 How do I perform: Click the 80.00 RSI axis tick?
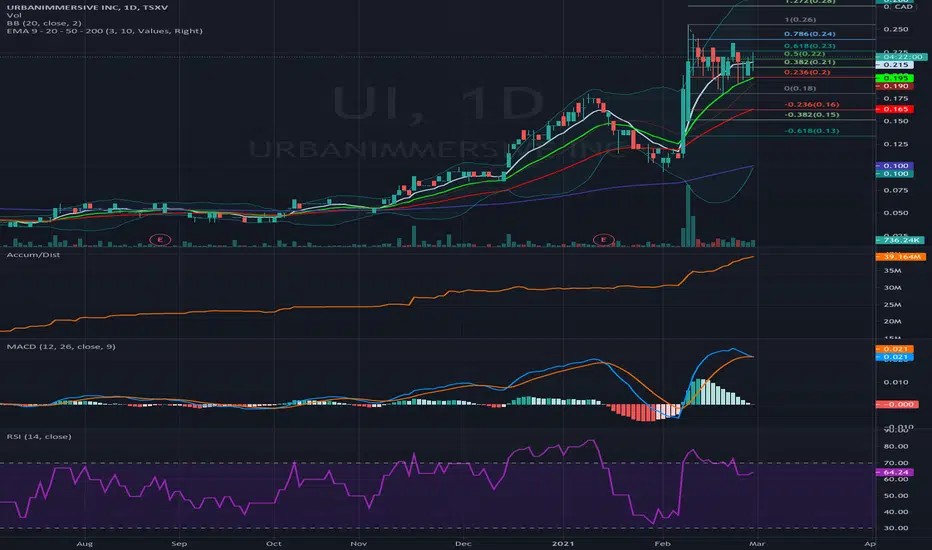click(x=896, y=446)
